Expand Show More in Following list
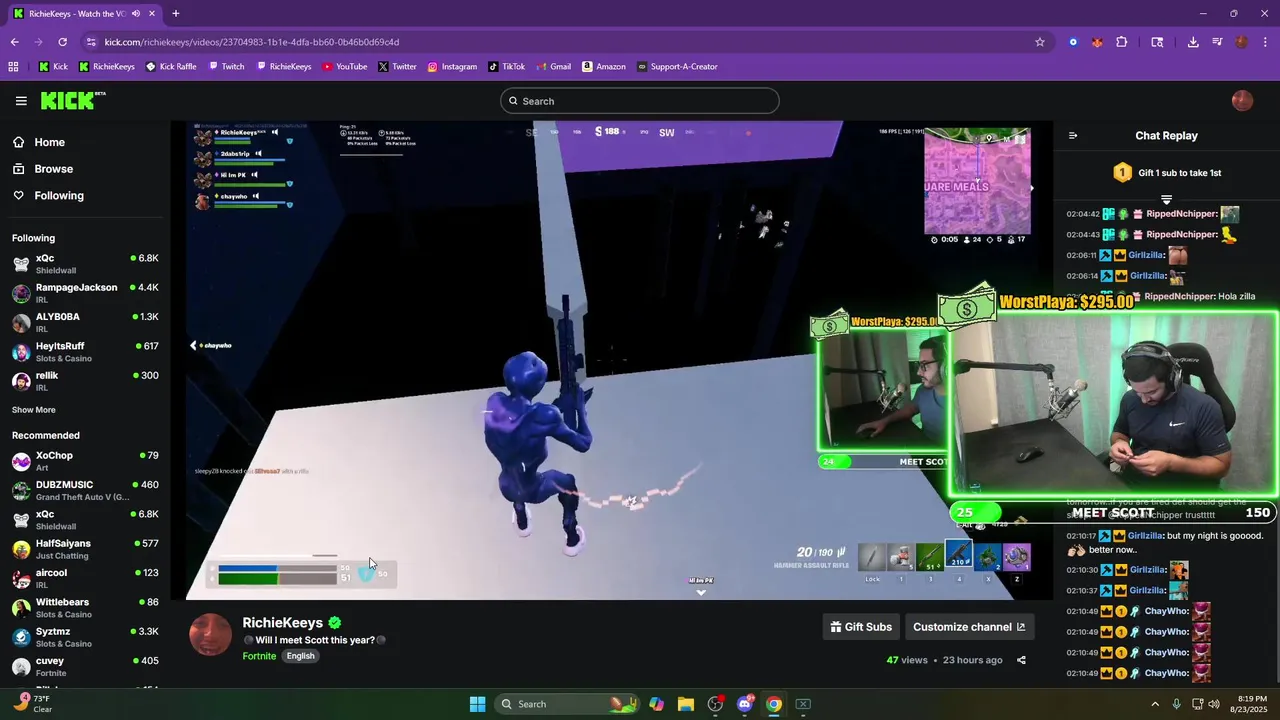1280x720 pixels. click(x=34, y=410)
